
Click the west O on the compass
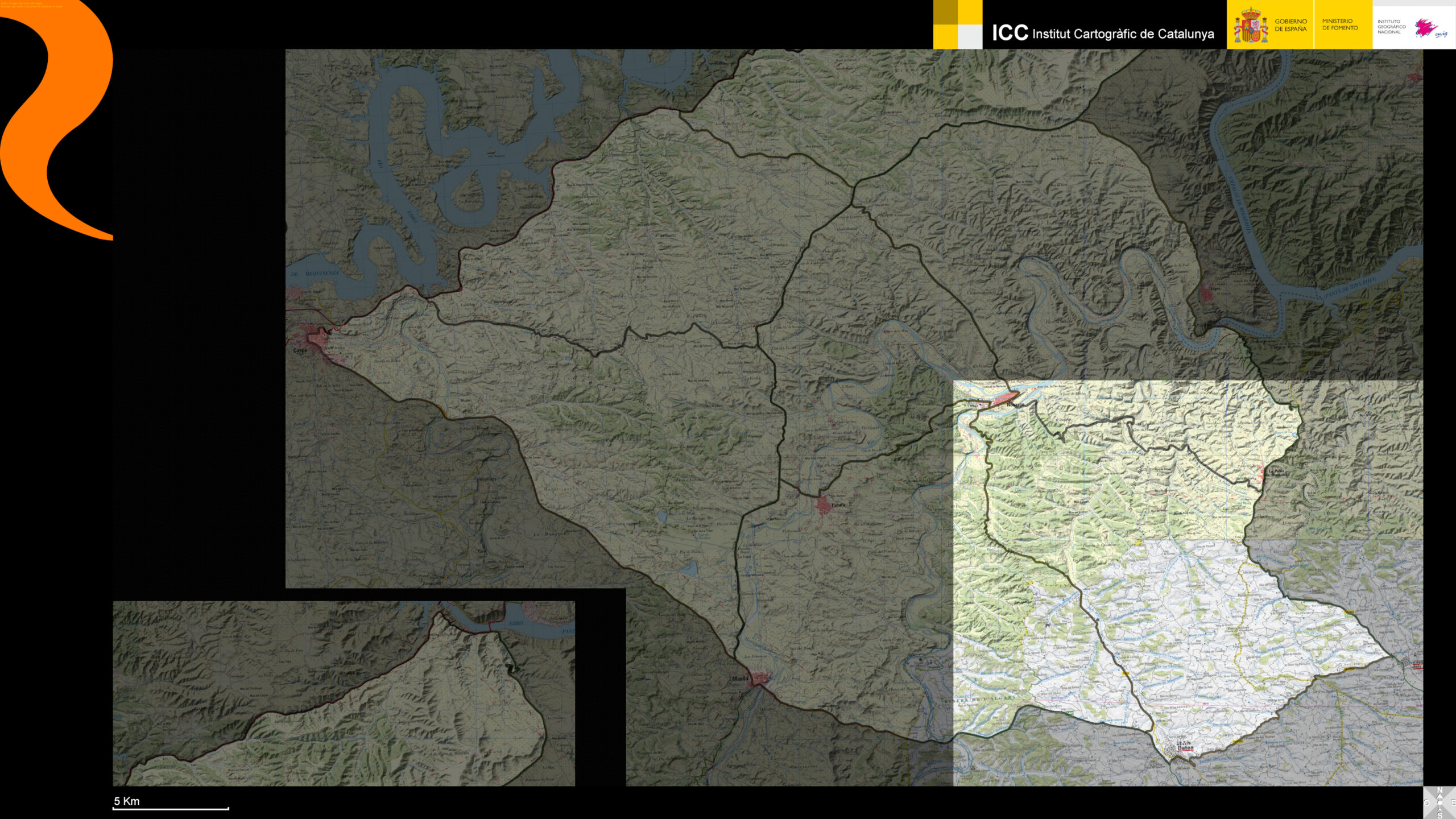pyautogui.click(x=1428, y=803)
